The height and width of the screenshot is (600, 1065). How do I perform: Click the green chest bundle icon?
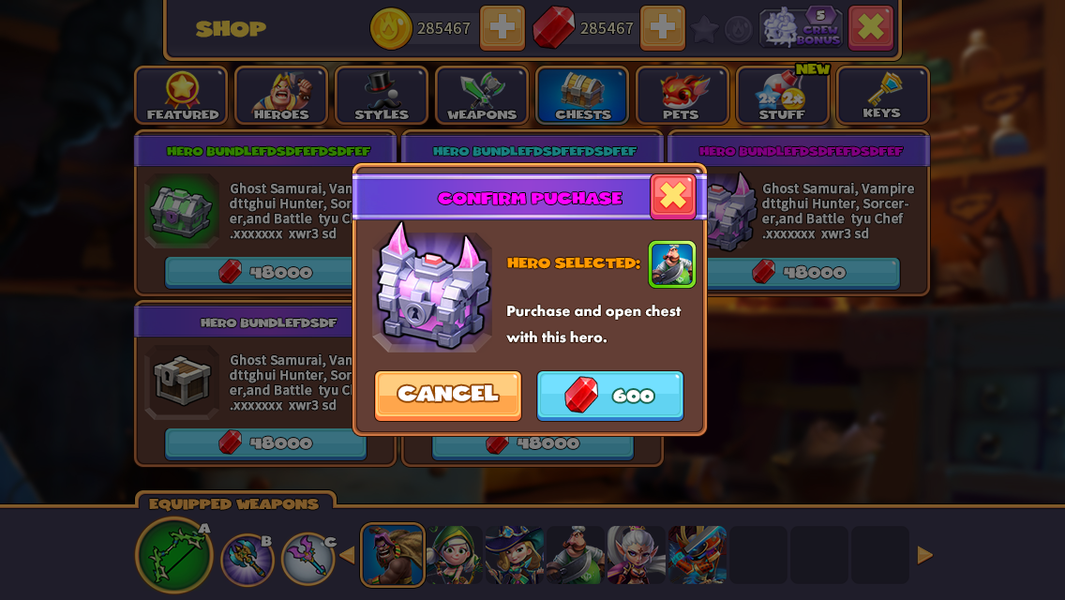(181, 210)
